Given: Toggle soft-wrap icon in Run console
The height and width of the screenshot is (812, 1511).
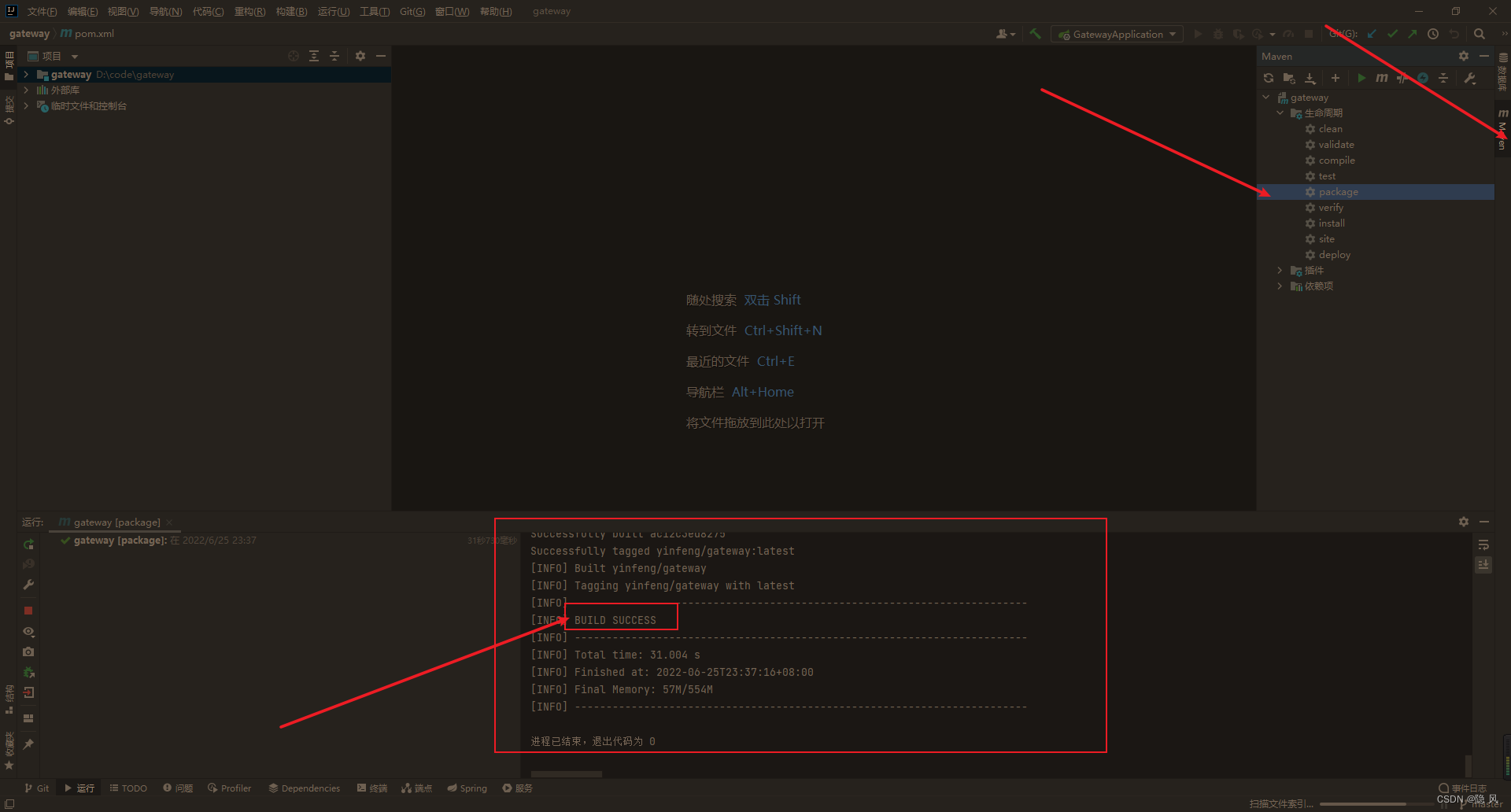Looking at the screenshot, I should pos(1483,544).
